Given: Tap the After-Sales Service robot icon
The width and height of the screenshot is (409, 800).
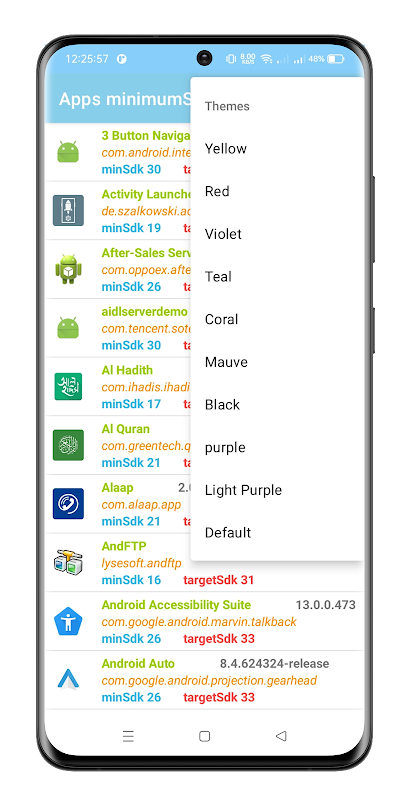Looking at the screenshot, I should coord(68,269).
